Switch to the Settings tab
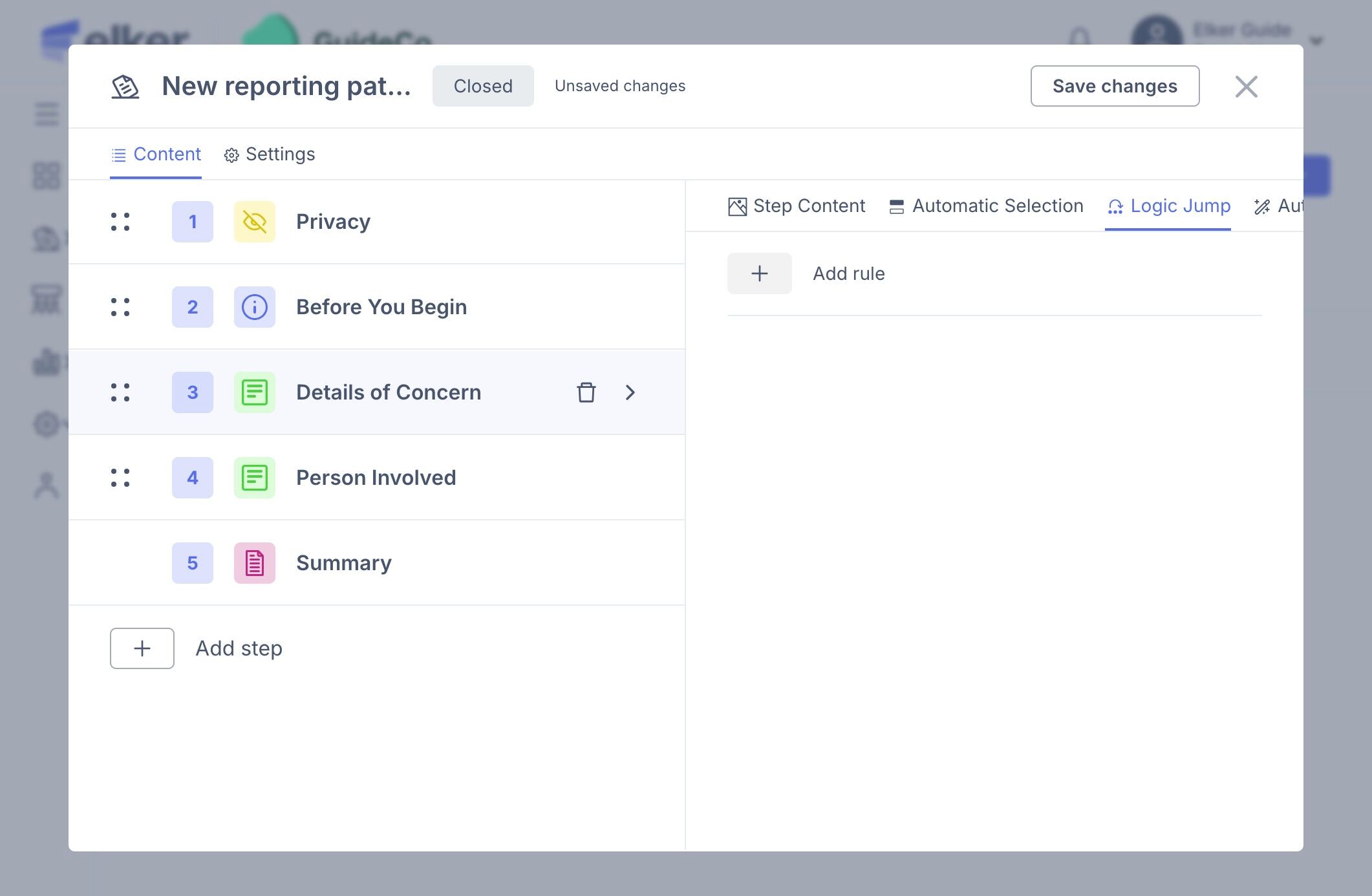Viewport: 1372px width, 896px height. pos(270,155)
